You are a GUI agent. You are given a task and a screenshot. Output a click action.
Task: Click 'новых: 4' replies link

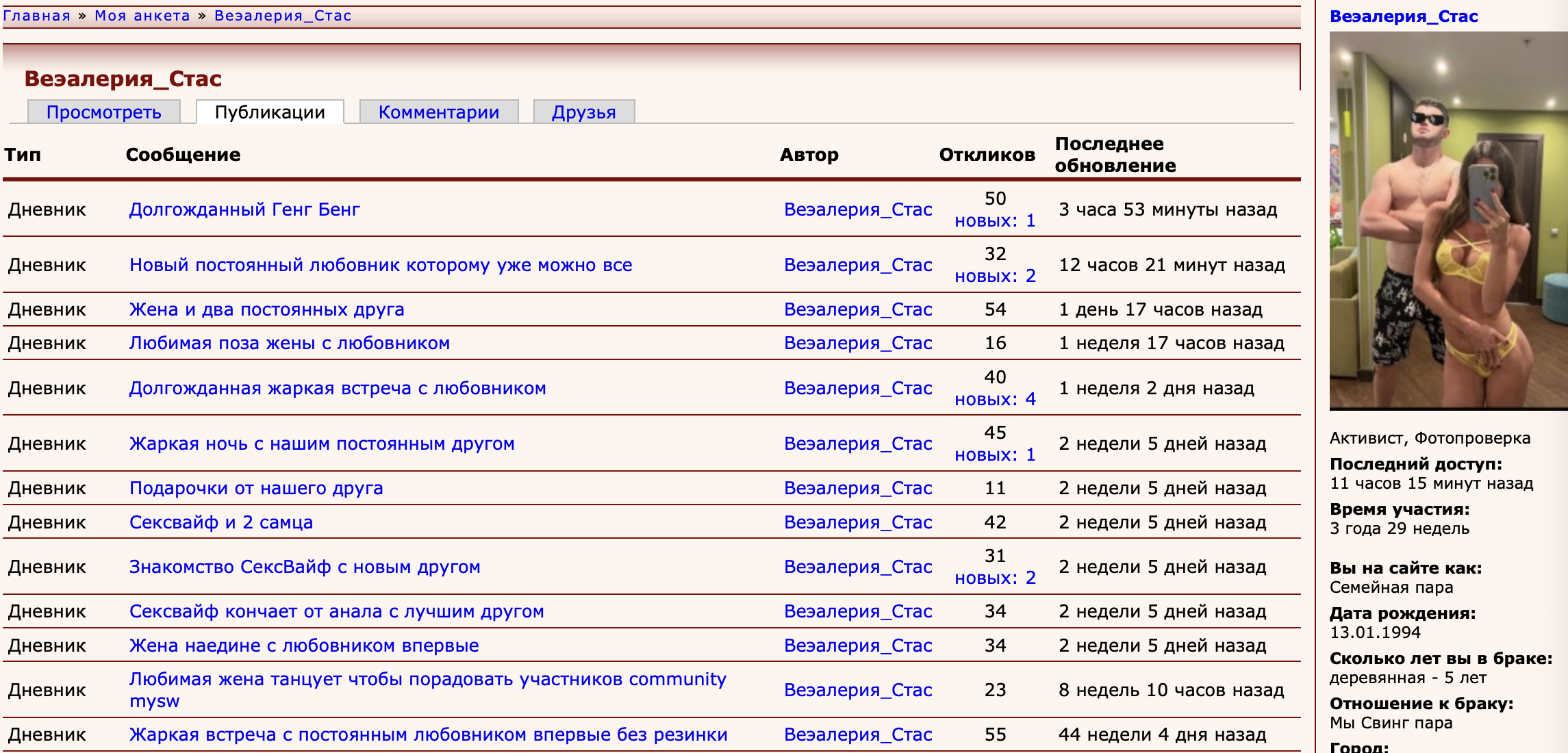(995, 399)
